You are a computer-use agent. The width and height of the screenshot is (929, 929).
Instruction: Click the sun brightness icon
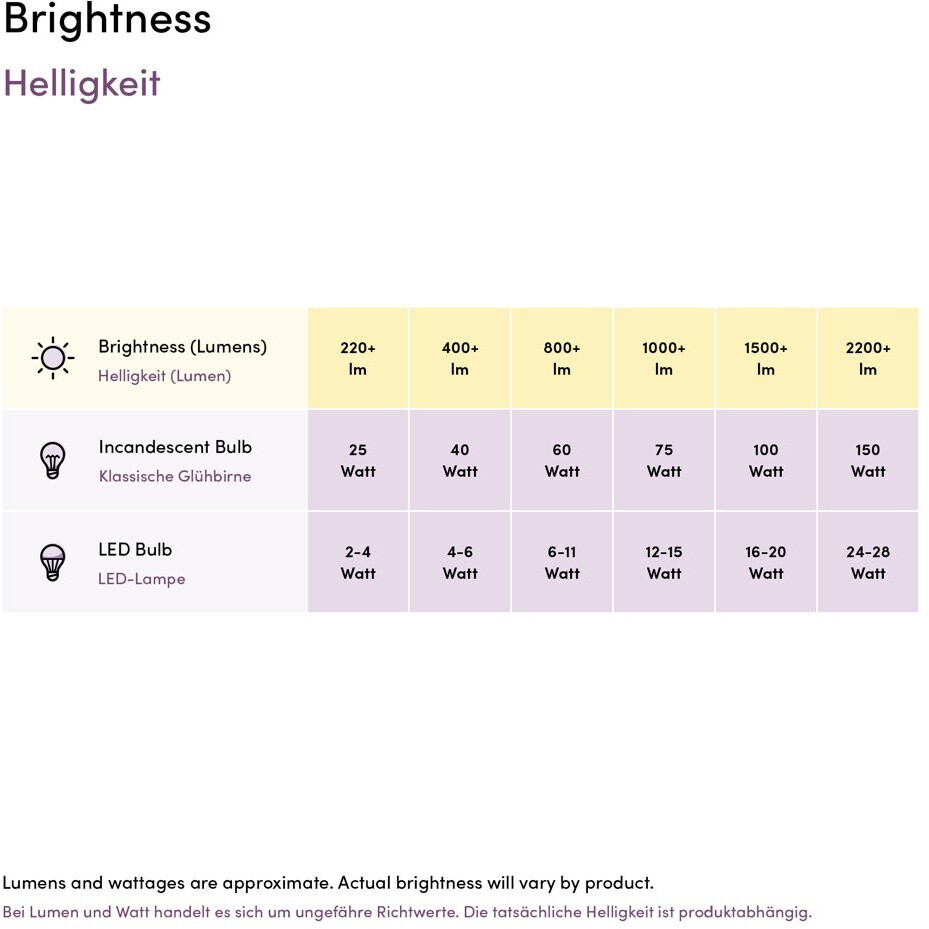pyautogui.click(x=52, y=358)
